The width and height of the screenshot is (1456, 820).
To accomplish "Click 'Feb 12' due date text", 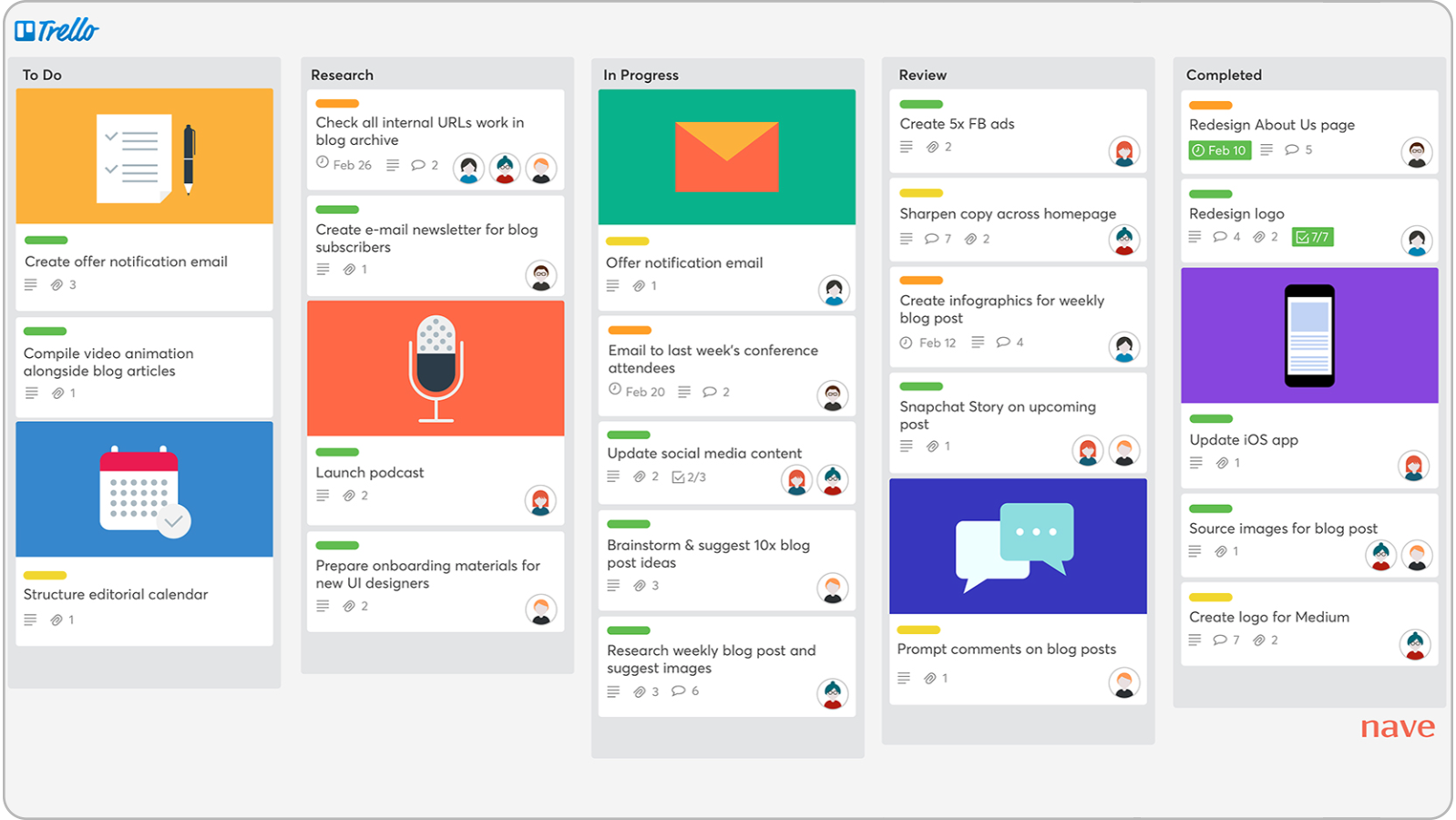I will 938,343.
